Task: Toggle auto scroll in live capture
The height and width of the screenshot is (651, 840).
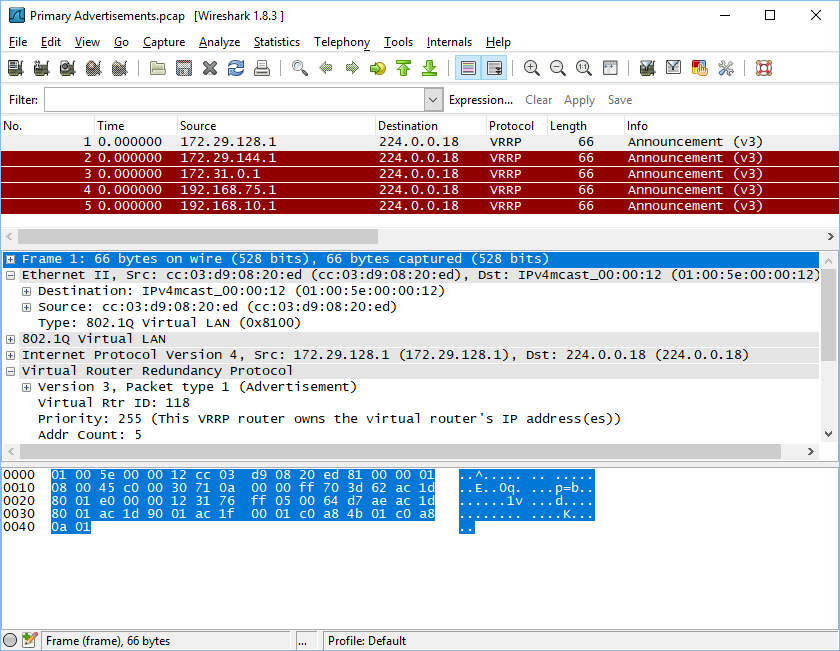Action: point(494,68)
